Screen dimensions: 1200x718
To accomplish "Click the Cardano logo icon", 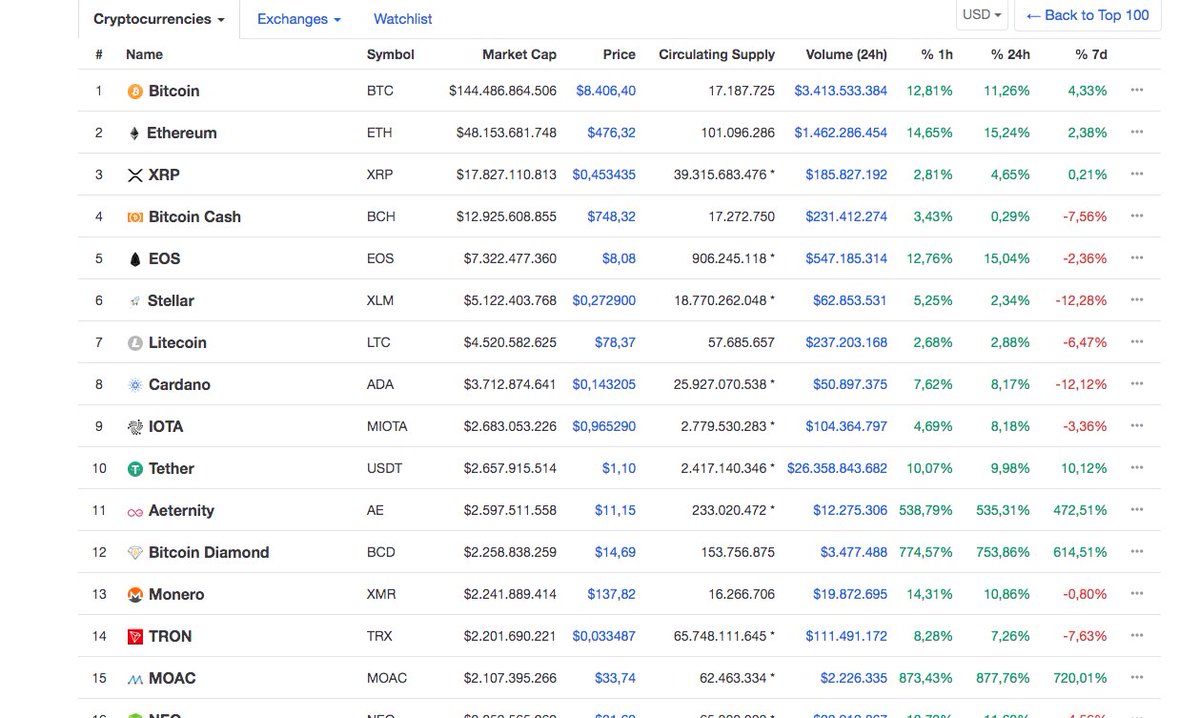I will point(135,385).
